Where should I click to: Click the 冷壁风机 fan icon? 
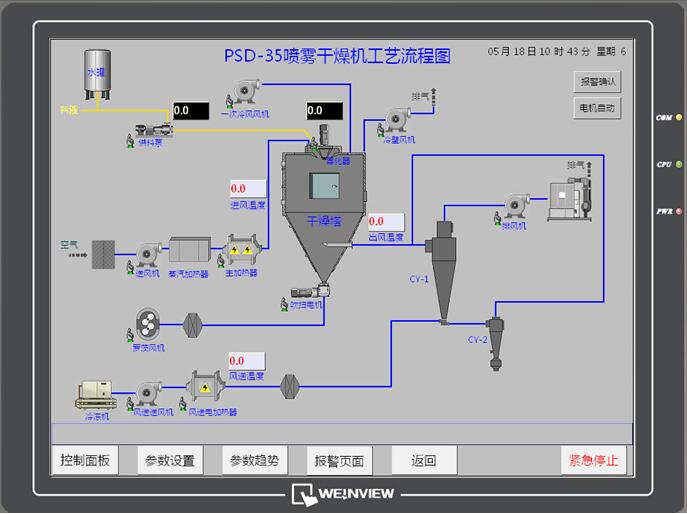(x=396, y=123)
